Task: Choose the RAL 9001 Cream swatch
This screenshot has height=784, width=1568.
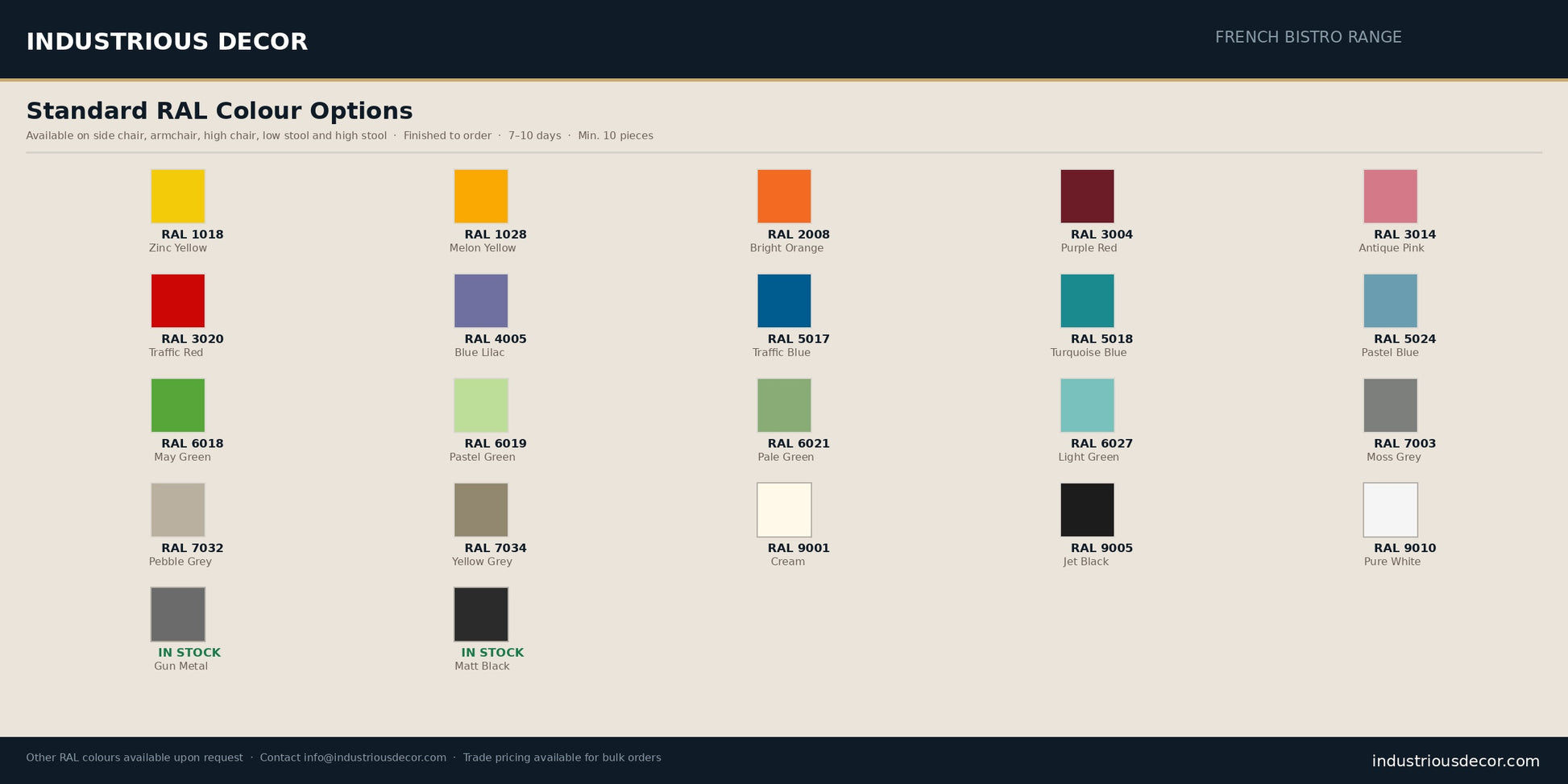Action: point(784,510)
